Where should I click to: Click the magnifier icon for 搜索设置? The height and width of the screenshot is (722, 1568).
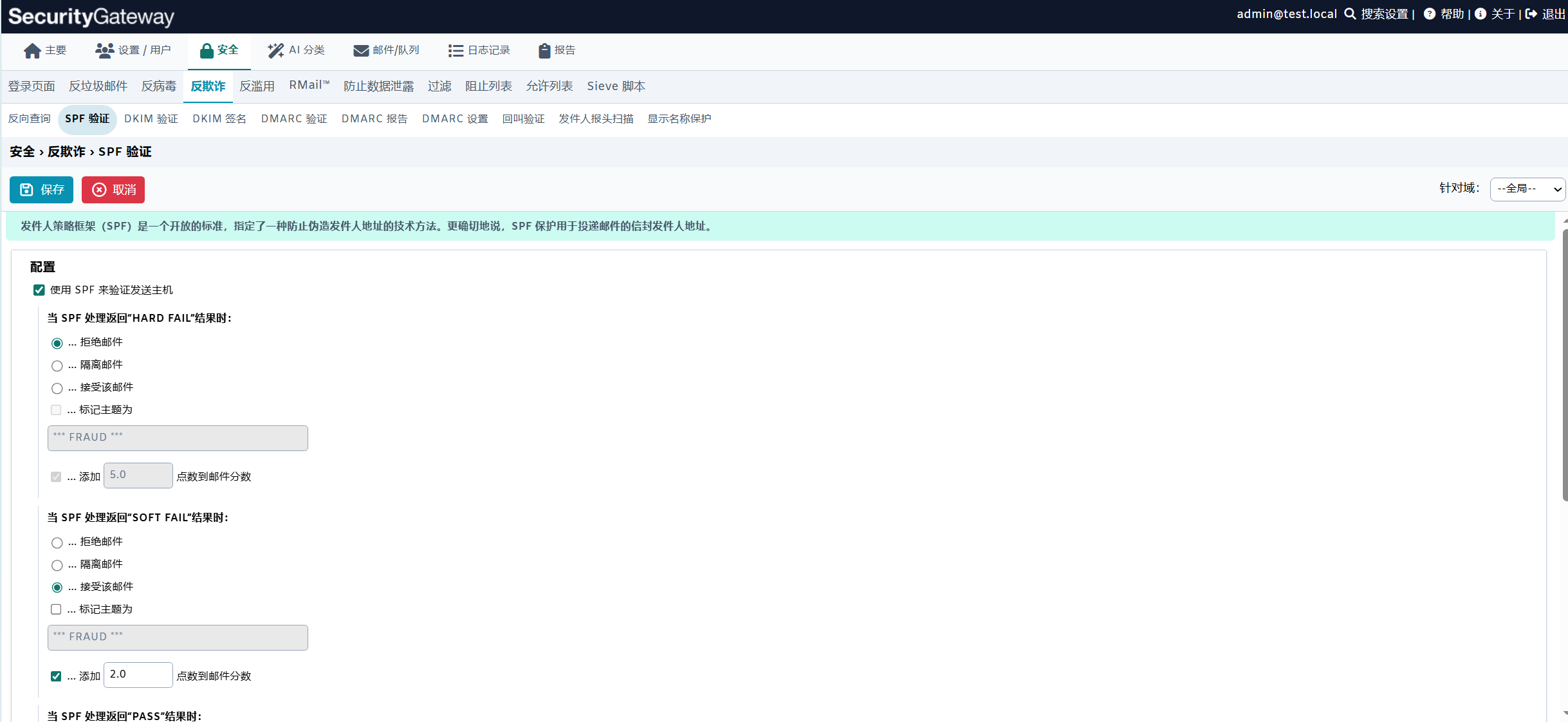1350,14
